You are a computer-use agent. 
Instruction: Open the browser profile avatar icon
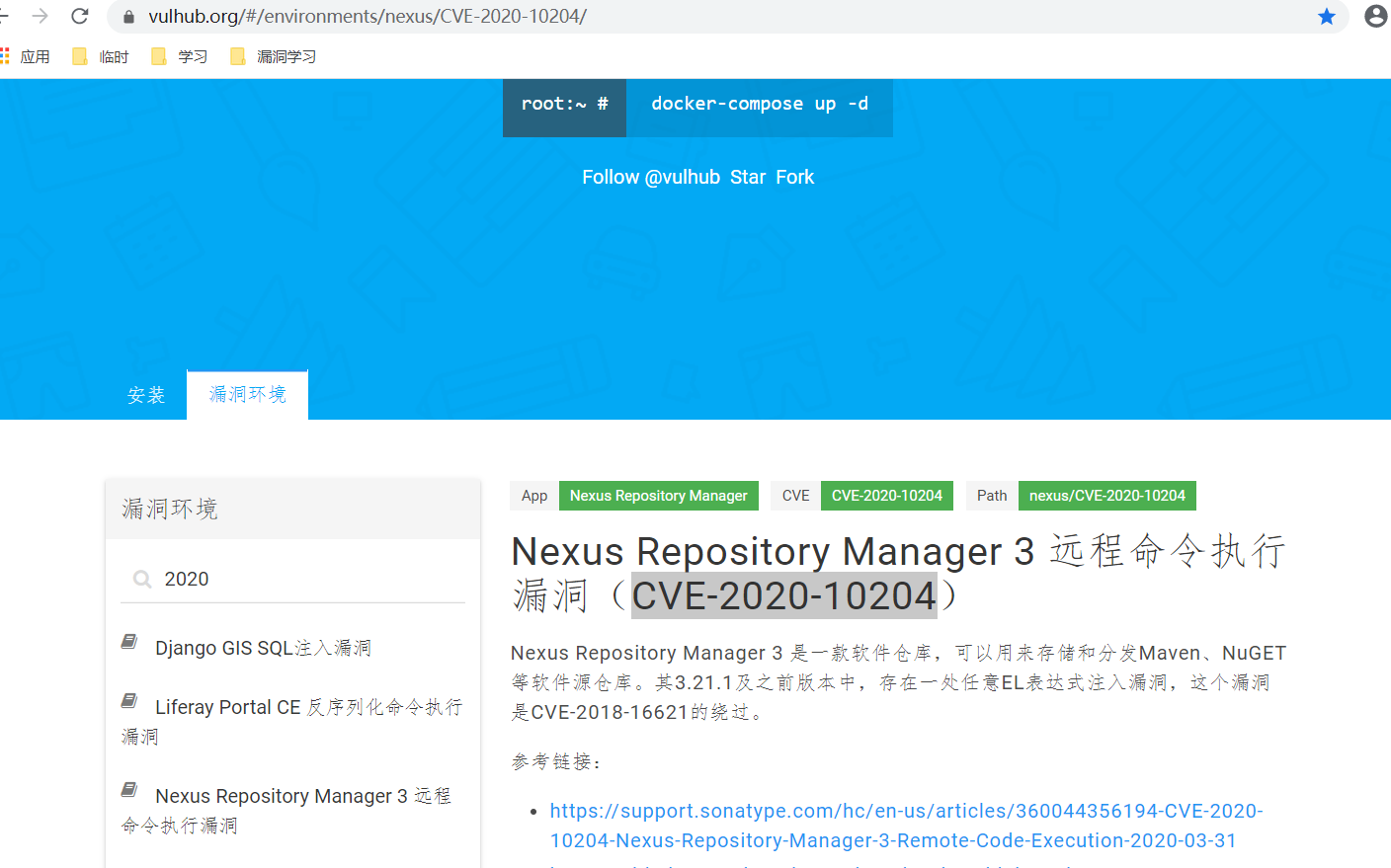(x=1375, y=16)
